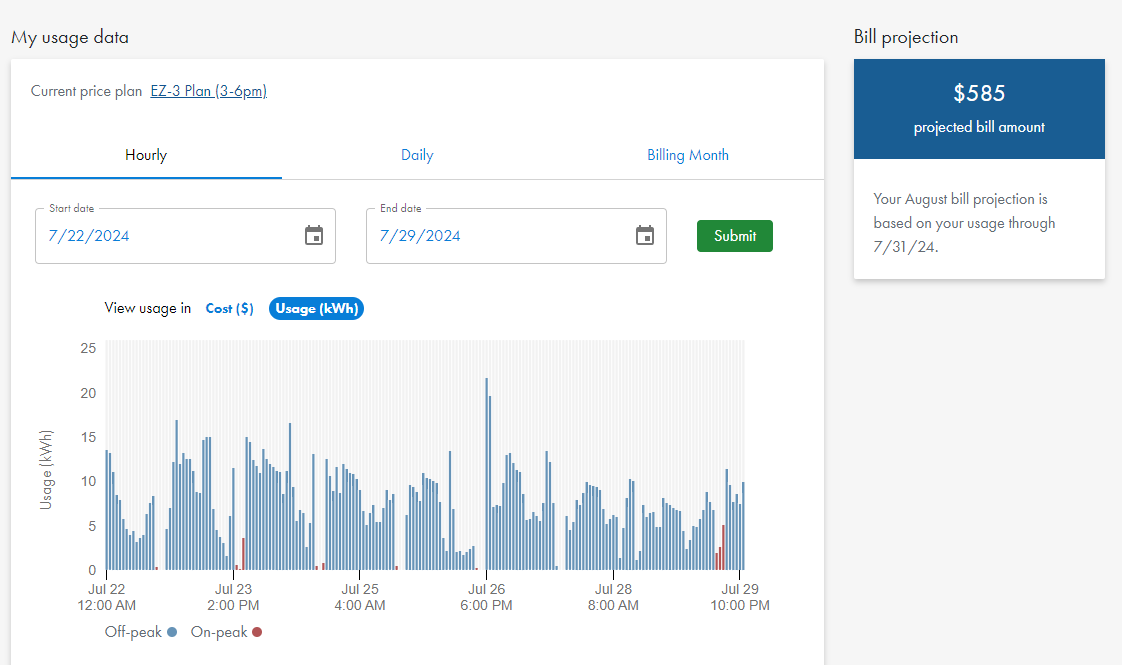Click the $585 projected bill amount panel
This screenshot has height=665, width=1122.
pos(979,108)
